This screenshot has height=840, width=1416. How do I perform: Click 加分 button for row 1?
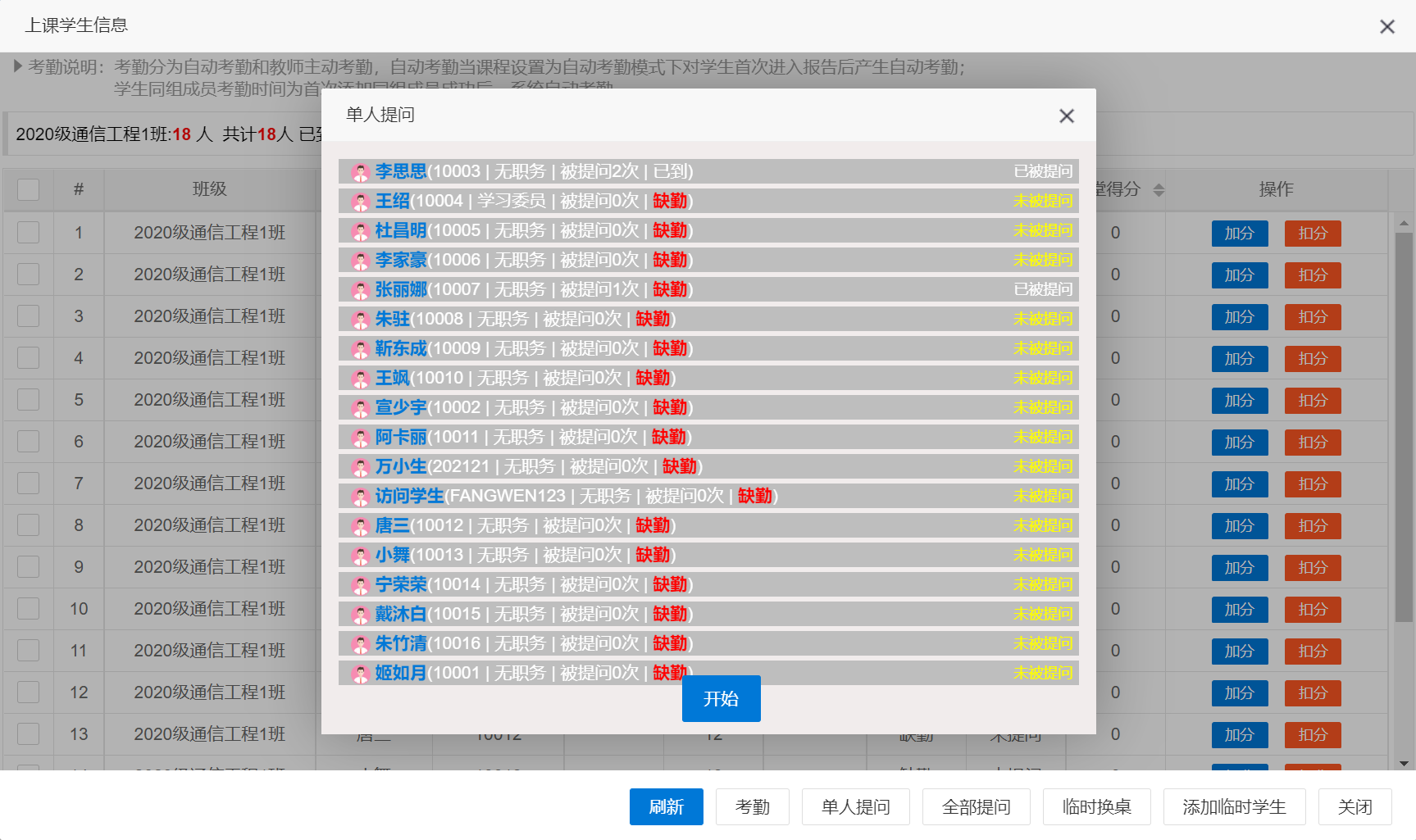point(1239,234)
